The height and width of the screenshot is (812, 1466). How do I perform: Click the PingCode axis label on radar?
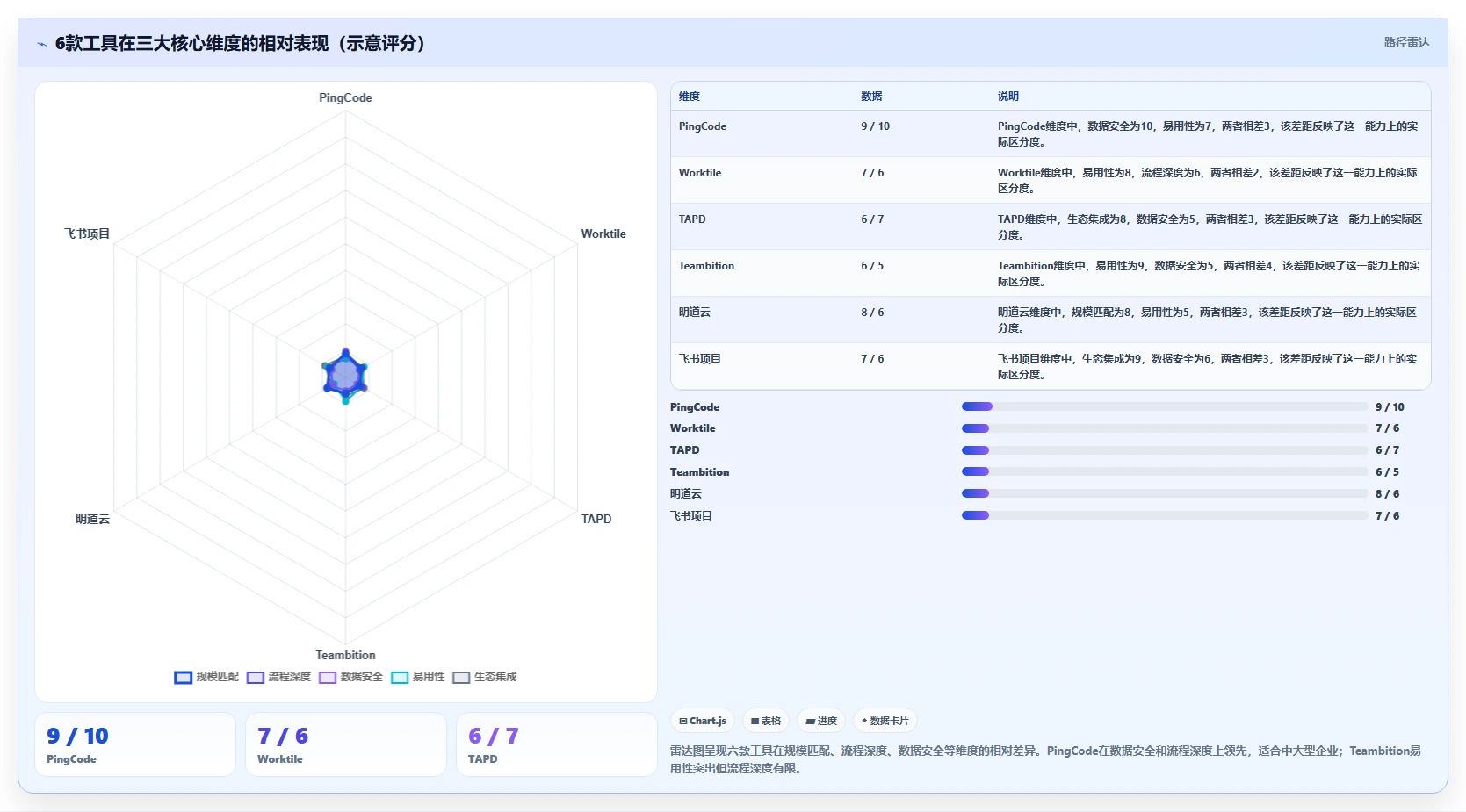(x=345, y=97)
